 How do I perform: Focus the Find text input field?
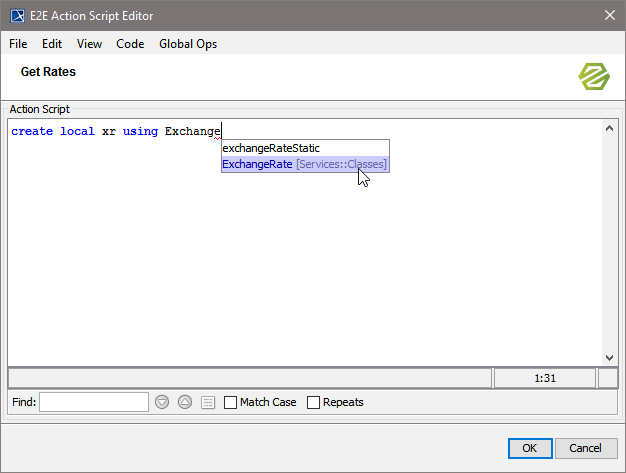point(94,402)
